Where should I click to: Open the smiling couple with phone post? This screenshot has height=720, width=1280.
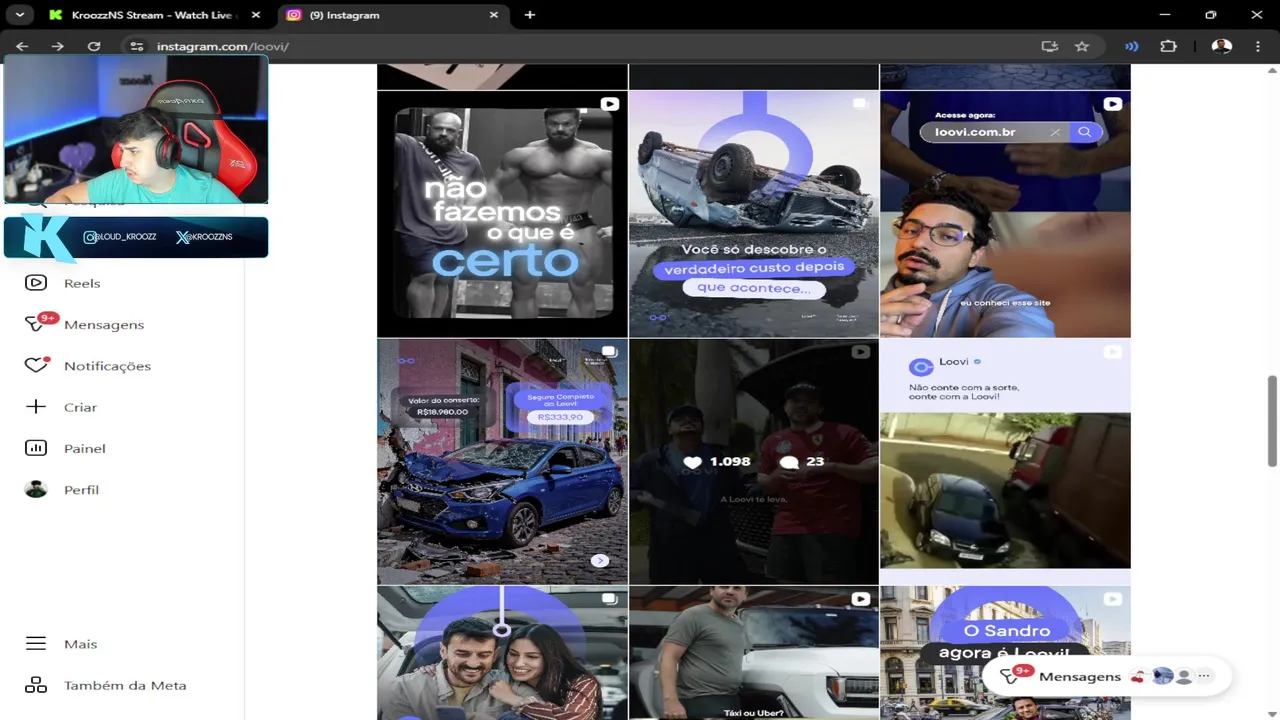pos(502,653)
